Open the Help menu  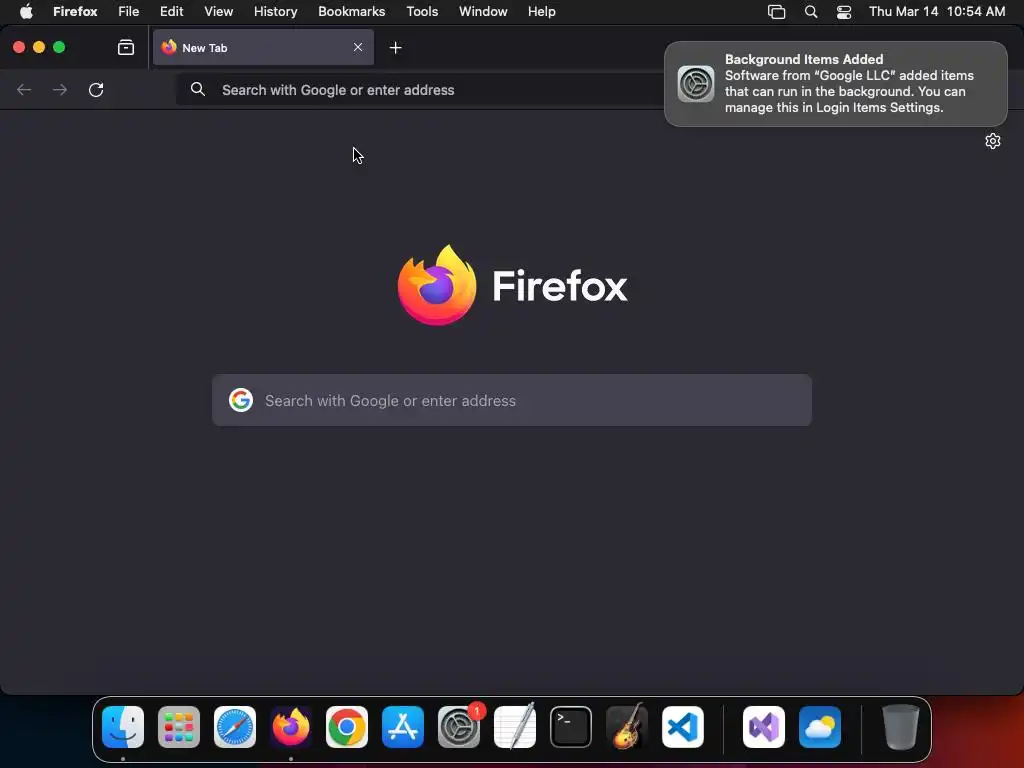point(542,11)
